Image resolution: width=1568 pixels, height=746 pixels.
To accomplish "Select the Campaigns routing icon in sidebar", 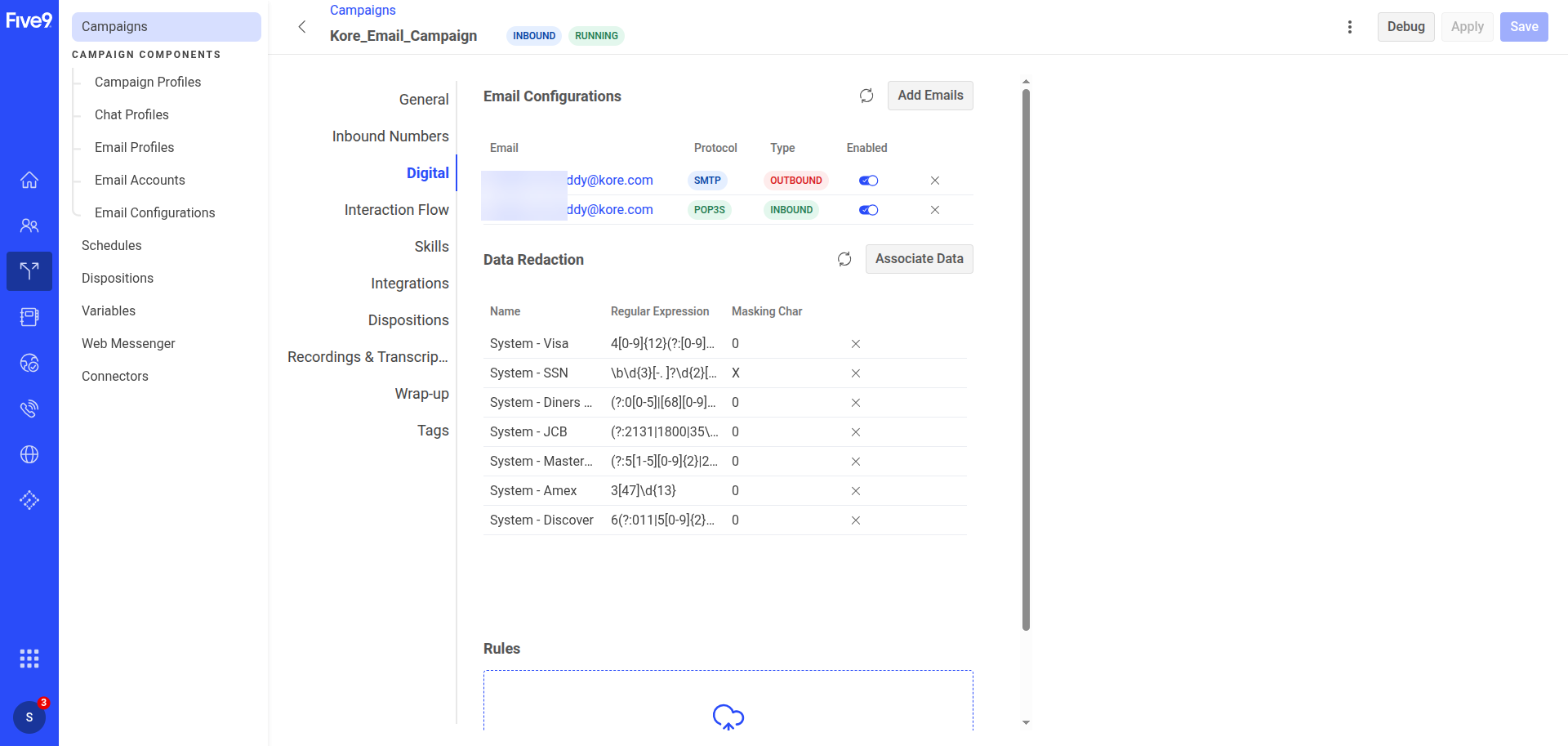I will [x=29, y=271].
